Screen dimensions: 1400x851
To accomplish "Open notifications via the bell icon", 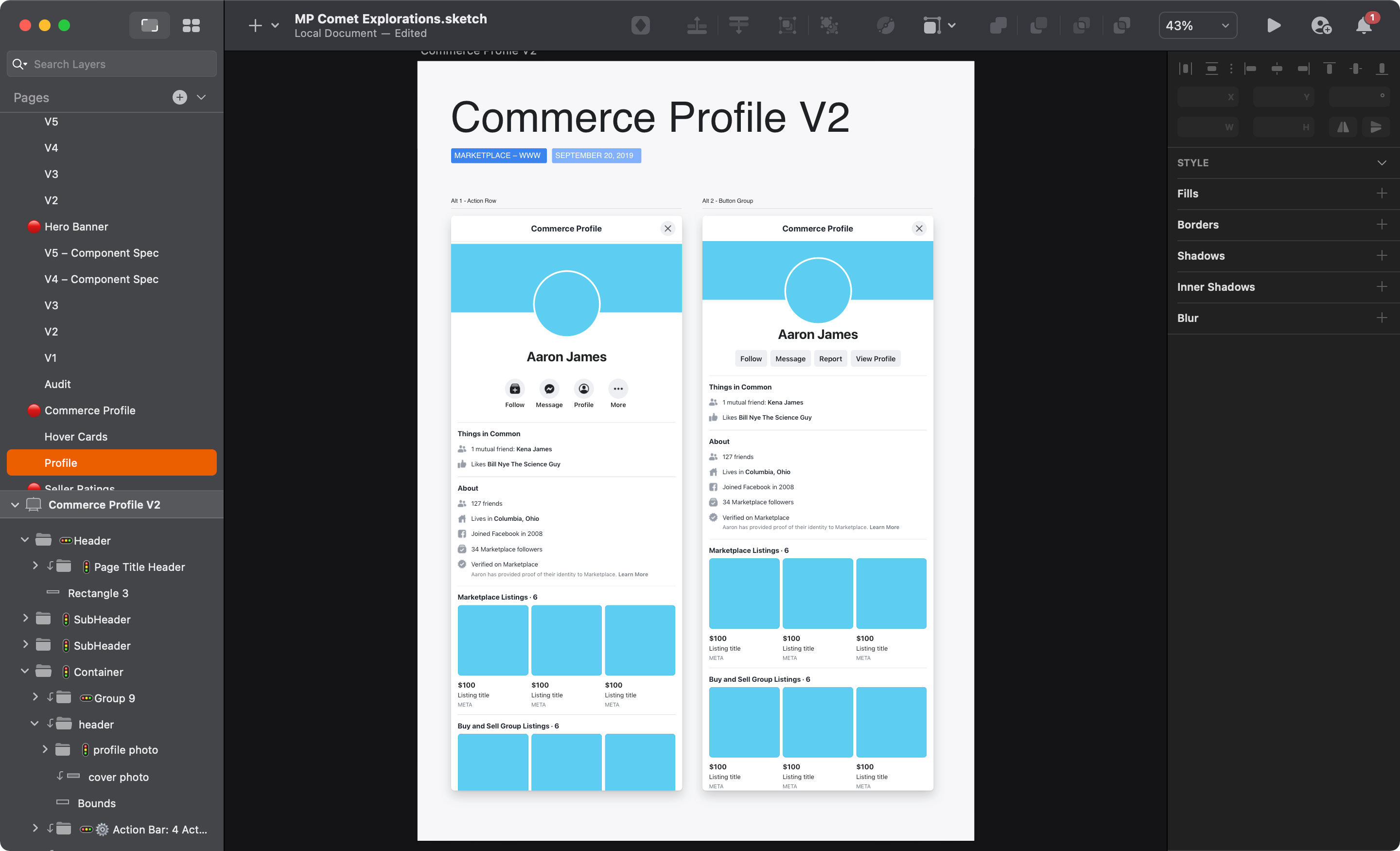I will click(x=1363, y=26).
